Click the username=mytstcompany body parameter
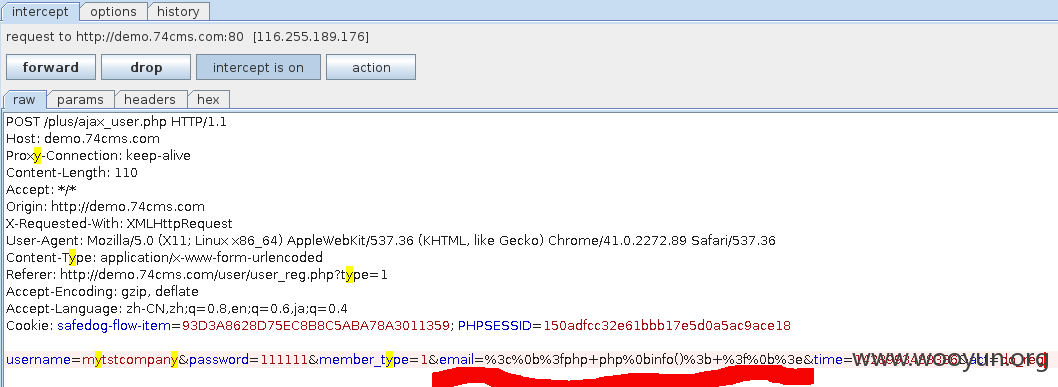Screen dimensions: 1058x387 point(92,359)
